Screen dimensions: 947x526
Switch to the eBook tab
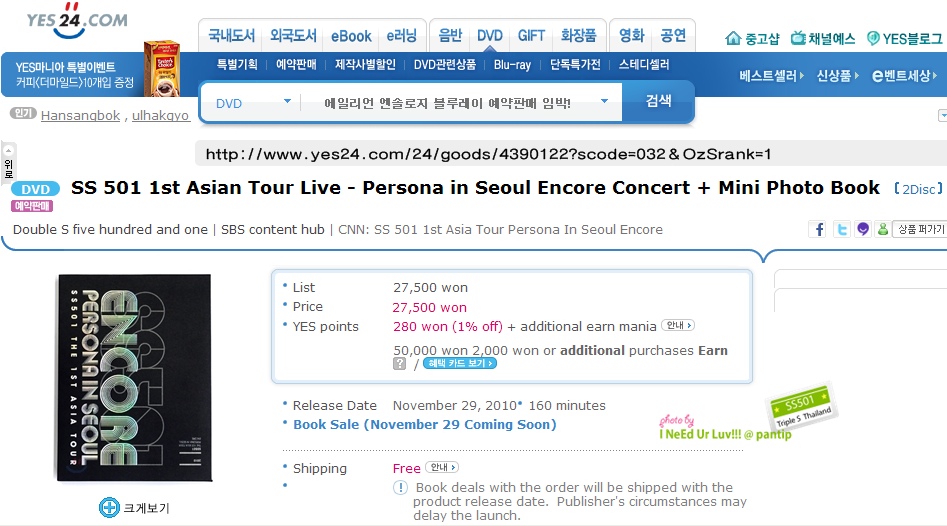click(351, 36)
